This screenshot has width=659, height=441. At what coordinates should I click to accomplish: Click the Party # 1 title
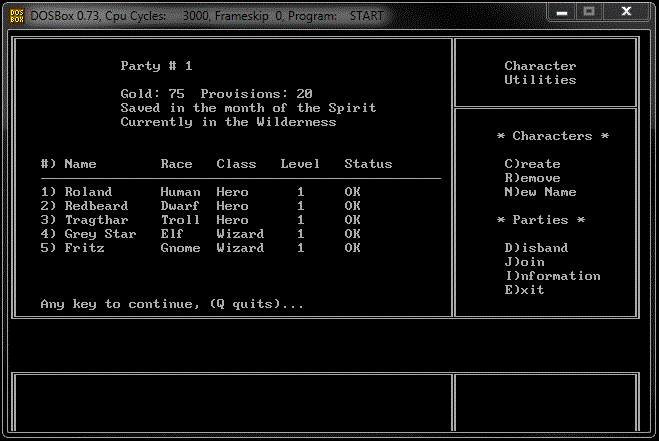[x=156, y=66]
